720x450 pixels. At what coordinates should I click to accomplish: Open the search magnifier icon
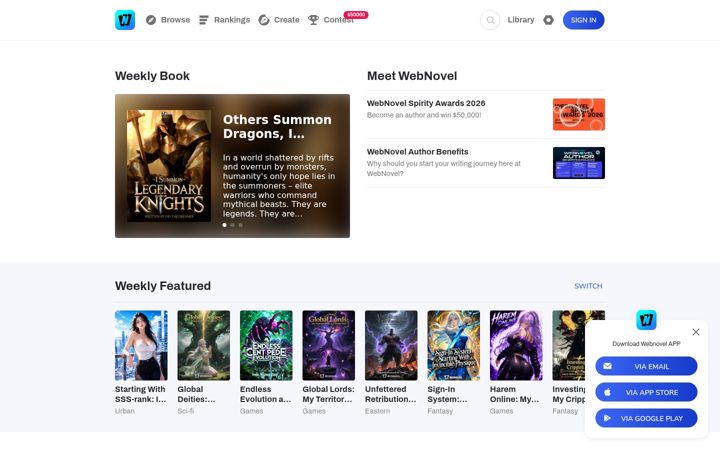point(490,20)
